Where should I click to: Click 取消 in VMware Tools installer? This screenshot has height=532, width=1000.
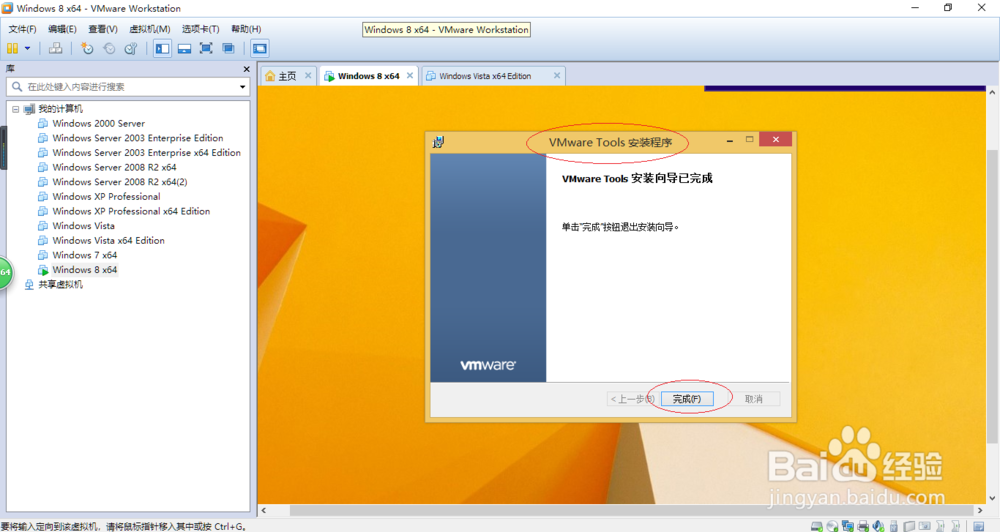pyautogui.click(x=754, y=399)
